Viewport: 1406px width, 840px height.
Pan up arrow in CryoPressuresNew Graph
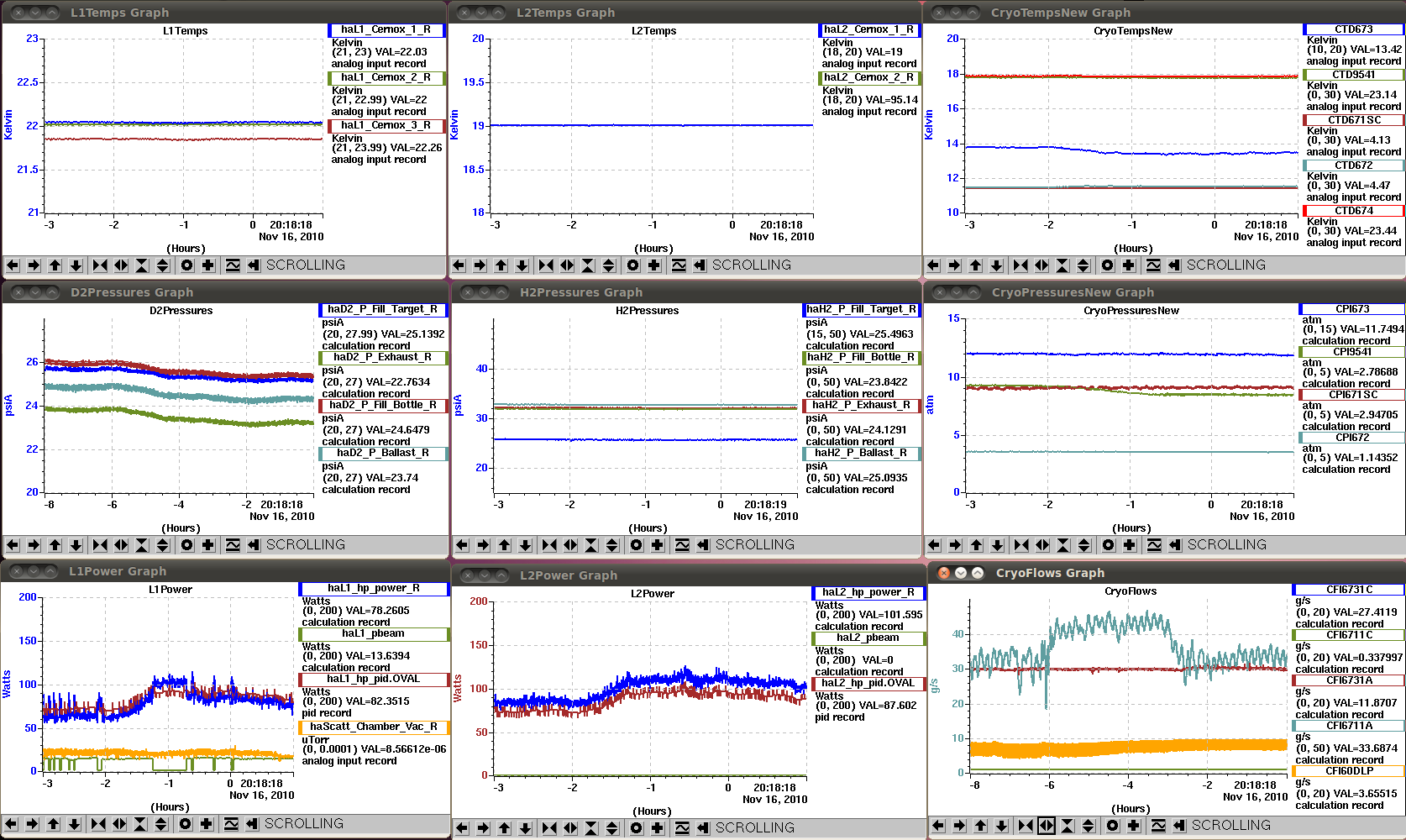tap(977, 545)
